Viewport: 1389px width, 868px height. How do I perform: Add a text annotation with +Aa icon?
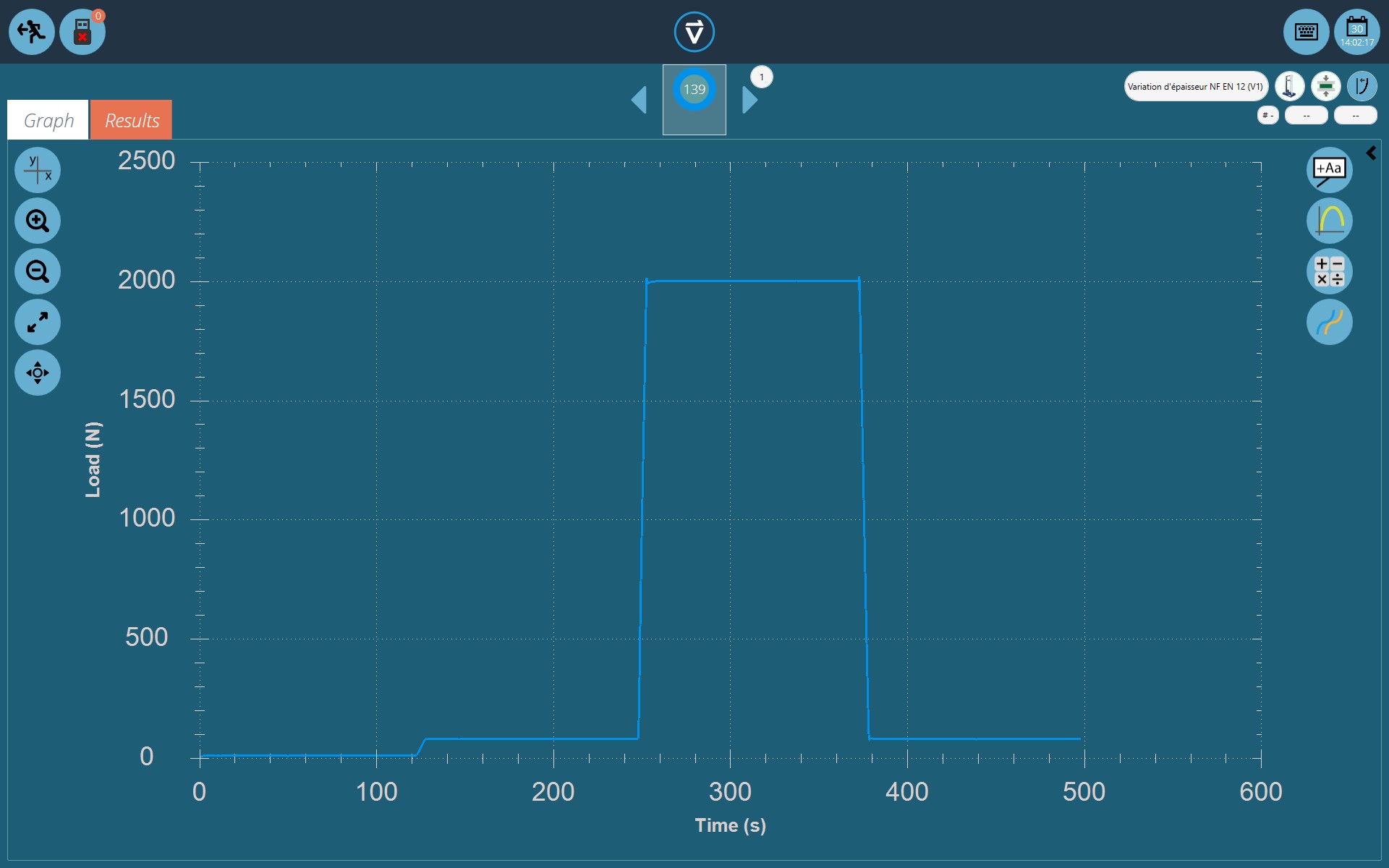1329,170
